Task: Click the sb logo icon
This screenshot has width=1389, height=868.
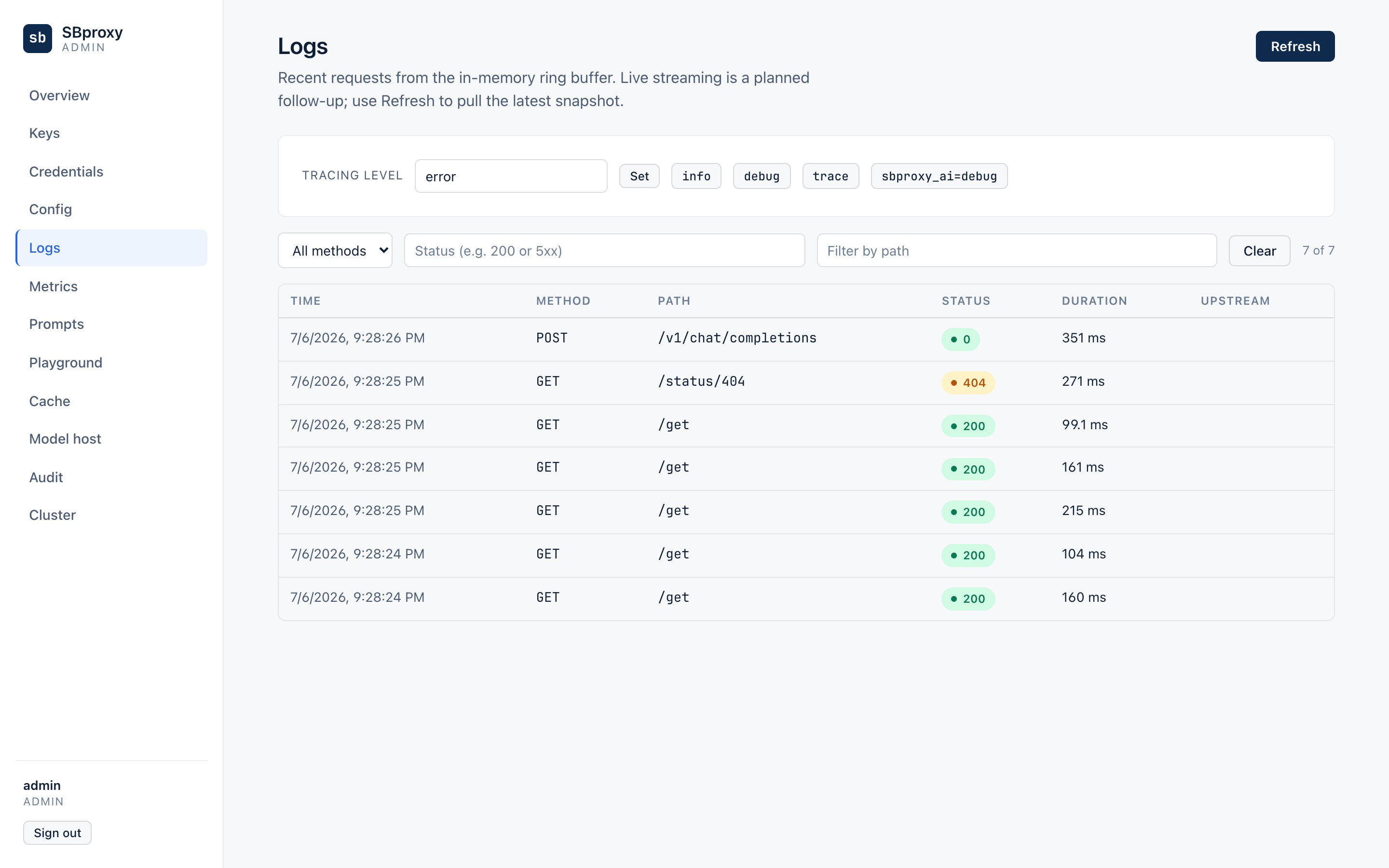Action: coord(37,39)
